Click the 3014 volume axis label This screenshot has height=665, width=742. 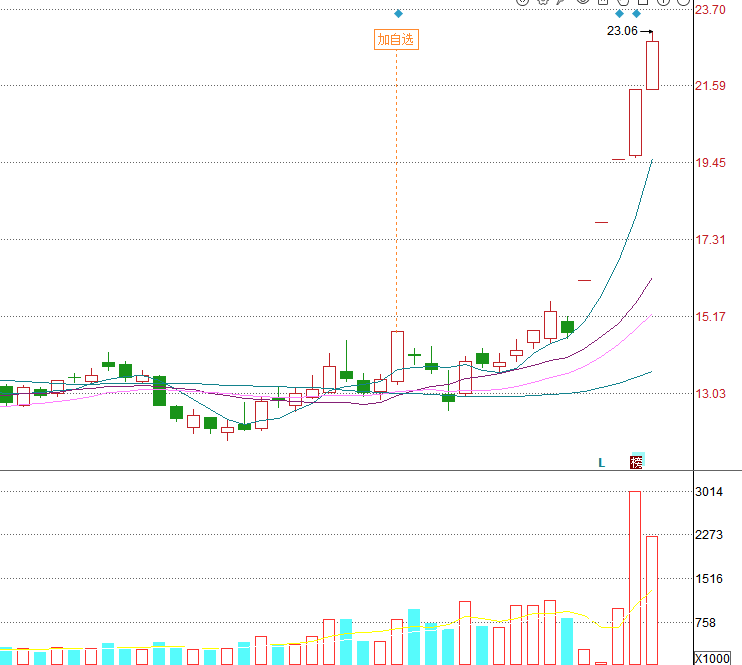click(708, 492)
